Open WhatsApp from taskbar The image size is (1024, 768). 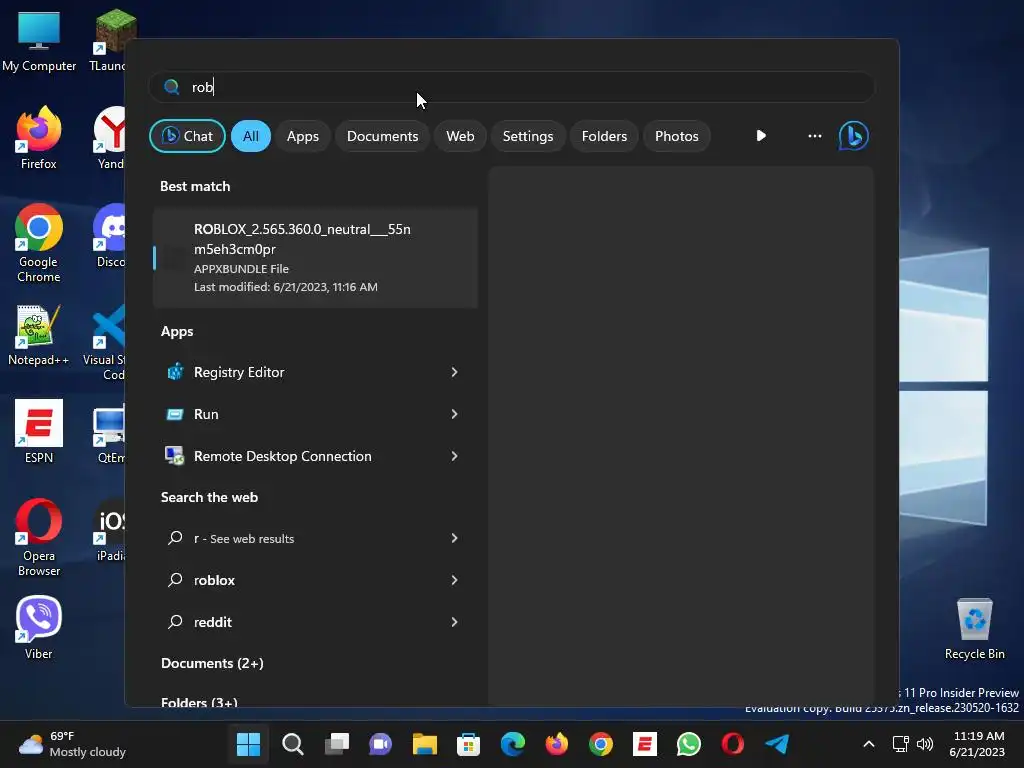[688, 744]
